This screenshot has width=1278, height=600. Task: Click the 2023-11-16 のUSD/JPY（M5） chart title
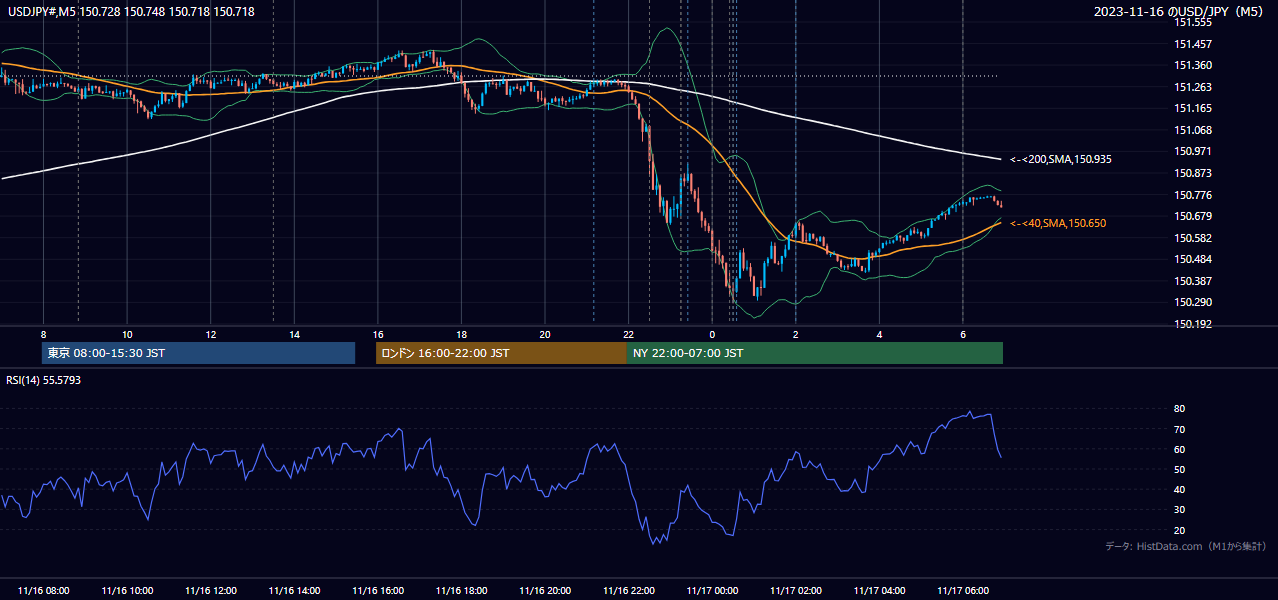(1180, 12)
